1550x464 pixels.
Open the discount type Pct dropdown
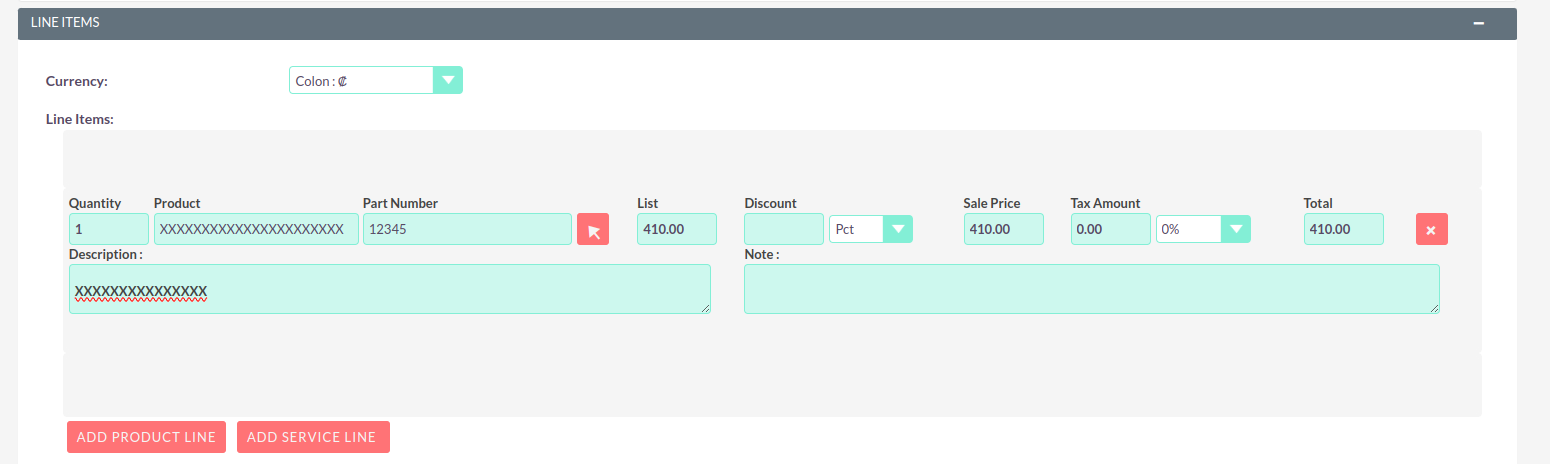(x=870, y=229)
